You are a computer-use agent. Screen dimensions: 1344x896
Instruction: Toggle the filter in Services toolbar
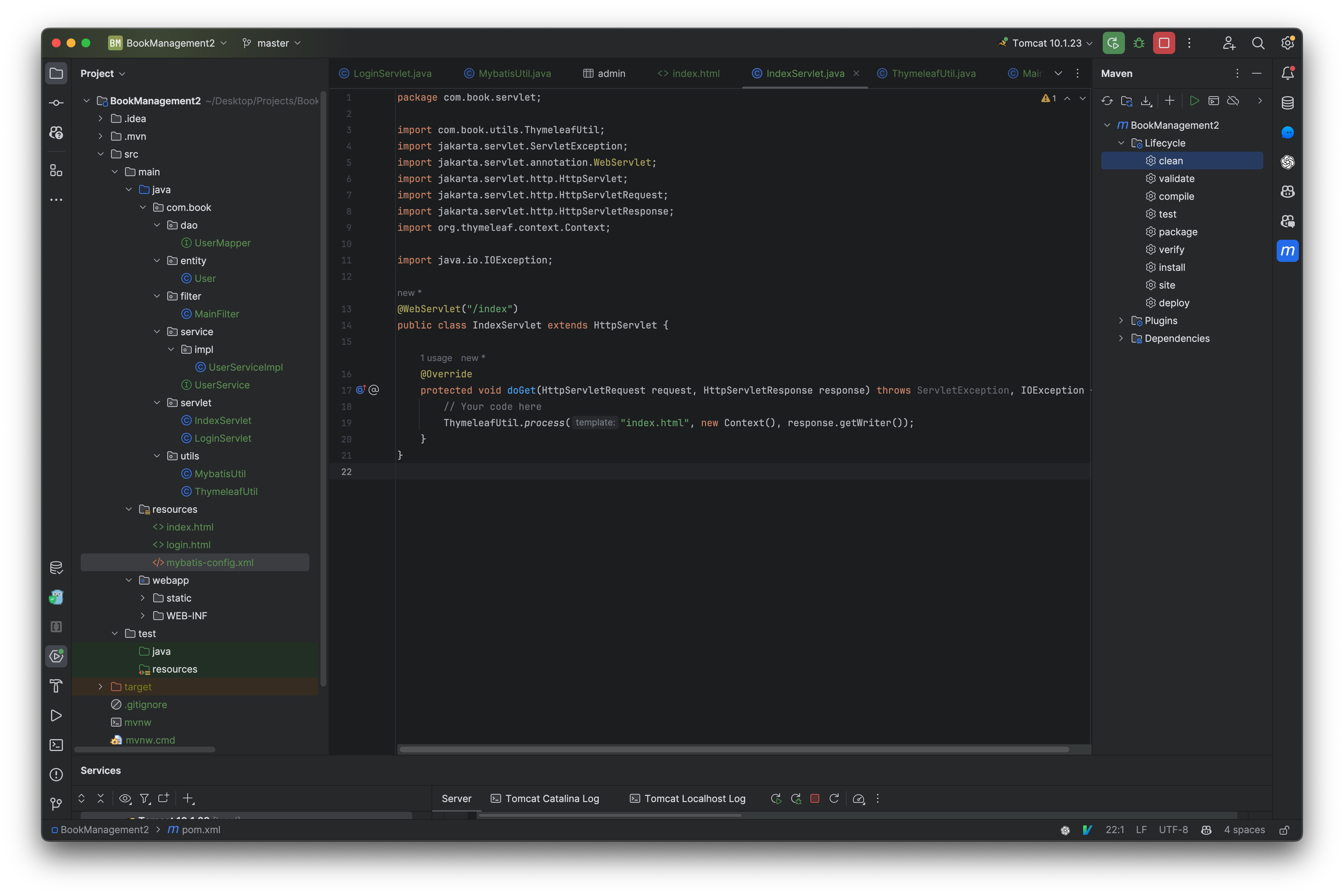[145, 798]
